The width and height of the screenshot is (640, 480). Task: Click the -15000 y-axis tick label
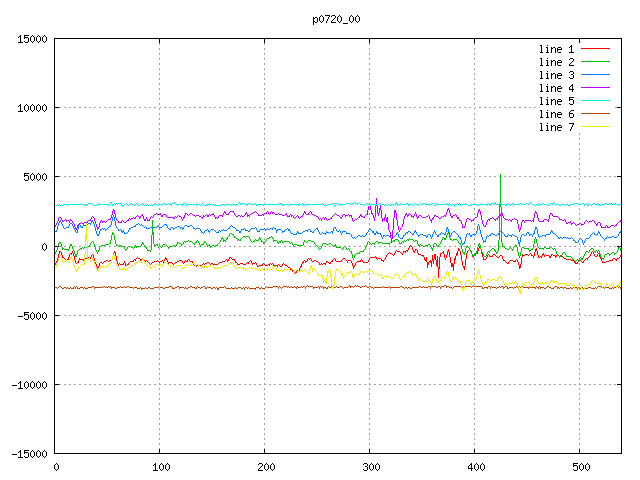tap(27, 453)
